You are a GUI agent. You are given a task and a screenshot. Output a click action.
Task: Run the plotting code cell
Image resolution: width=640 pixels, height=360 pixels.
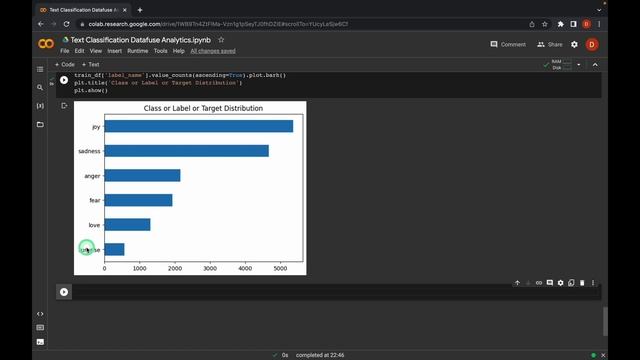[64, 80]
